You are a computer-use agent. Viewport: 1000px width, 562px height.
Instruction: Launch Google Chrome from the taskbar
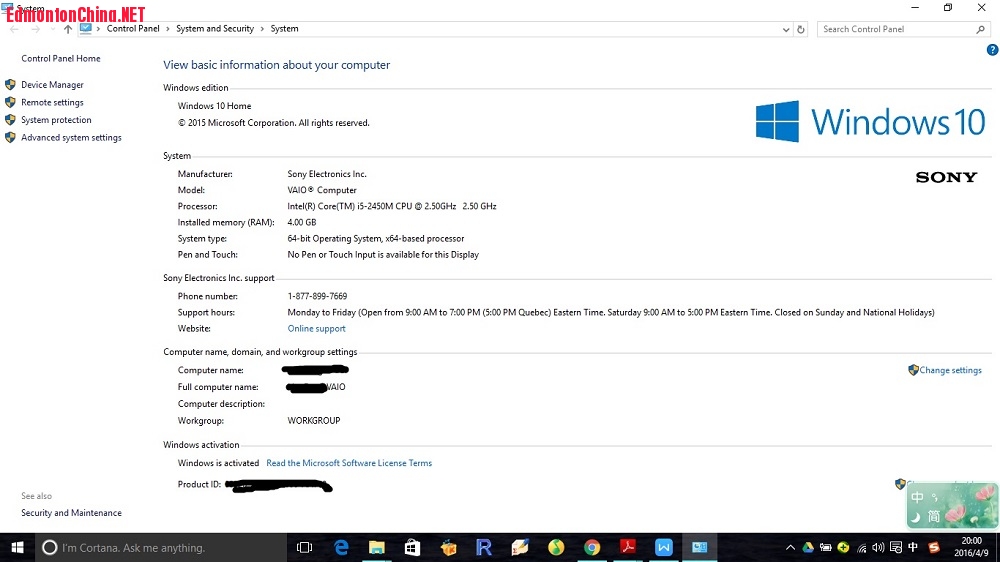[x=592, y=547]
